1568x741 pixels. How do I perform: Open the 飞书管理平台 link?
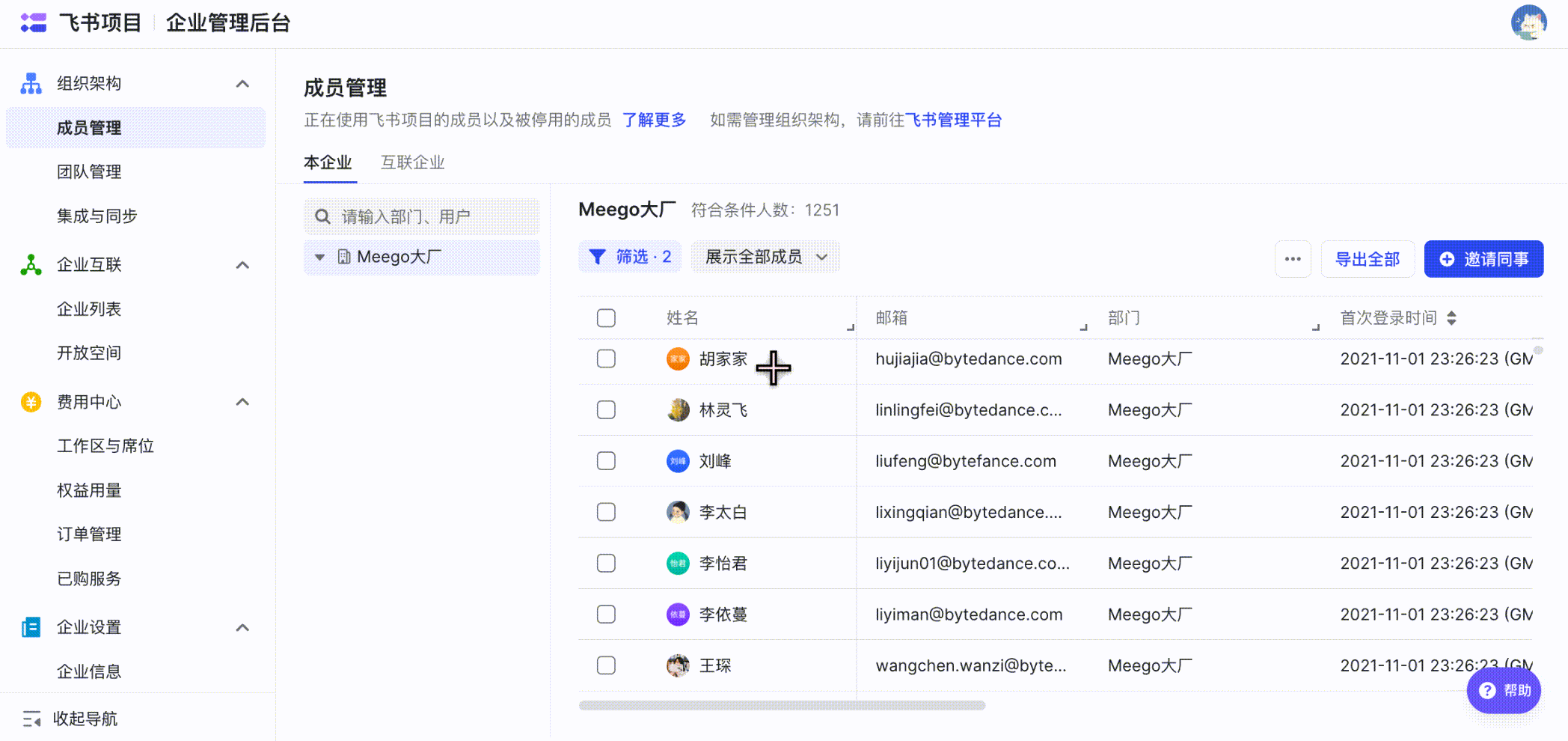[953, 120]
